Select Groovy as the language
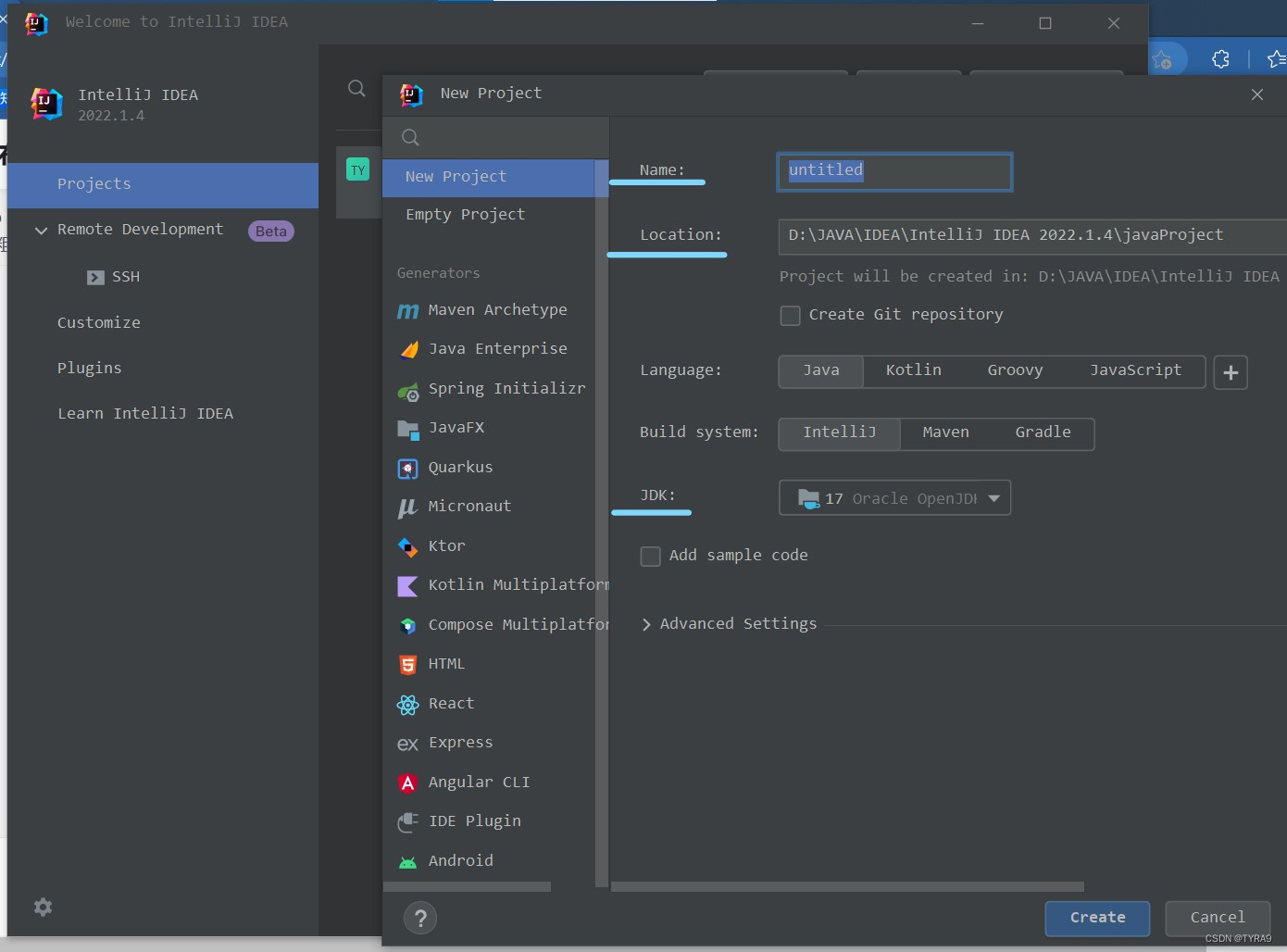This screenshot has height=952, width=1287. pos(1015,371)
